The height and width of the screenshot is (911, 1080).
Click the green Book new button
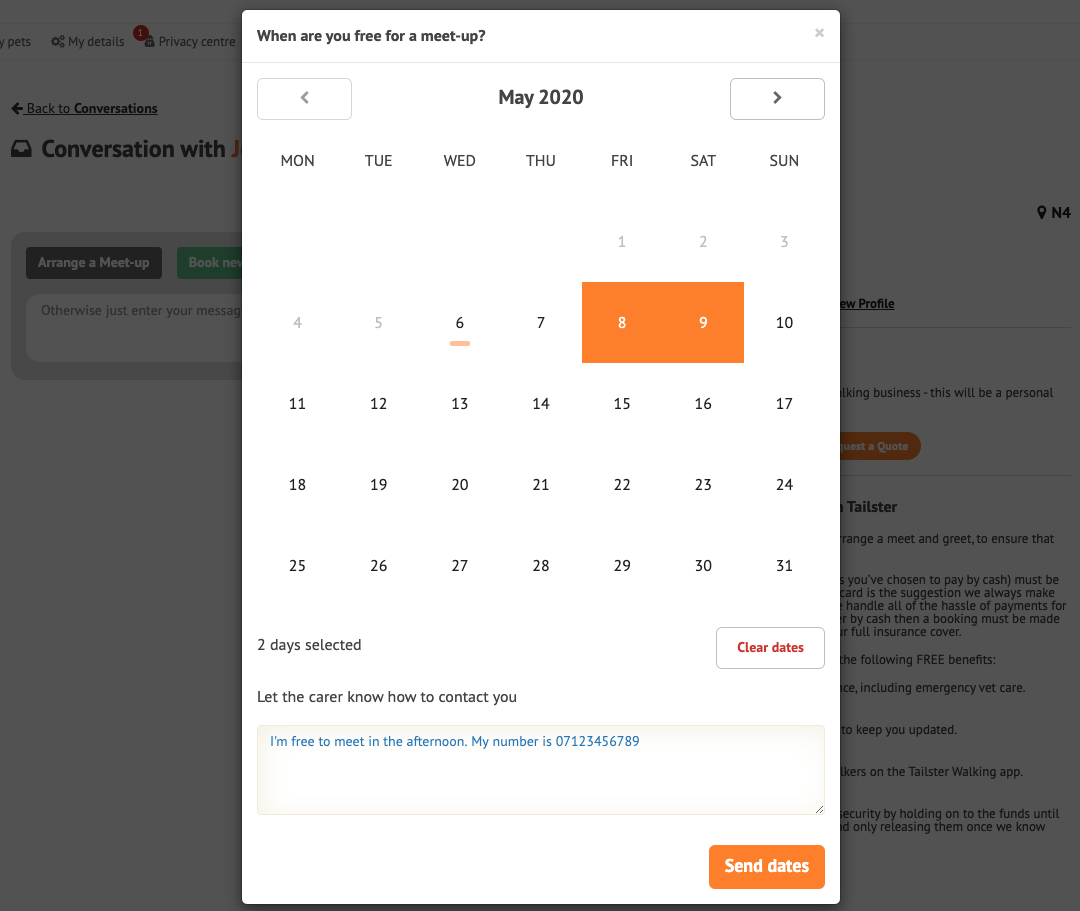coord(210,262)
